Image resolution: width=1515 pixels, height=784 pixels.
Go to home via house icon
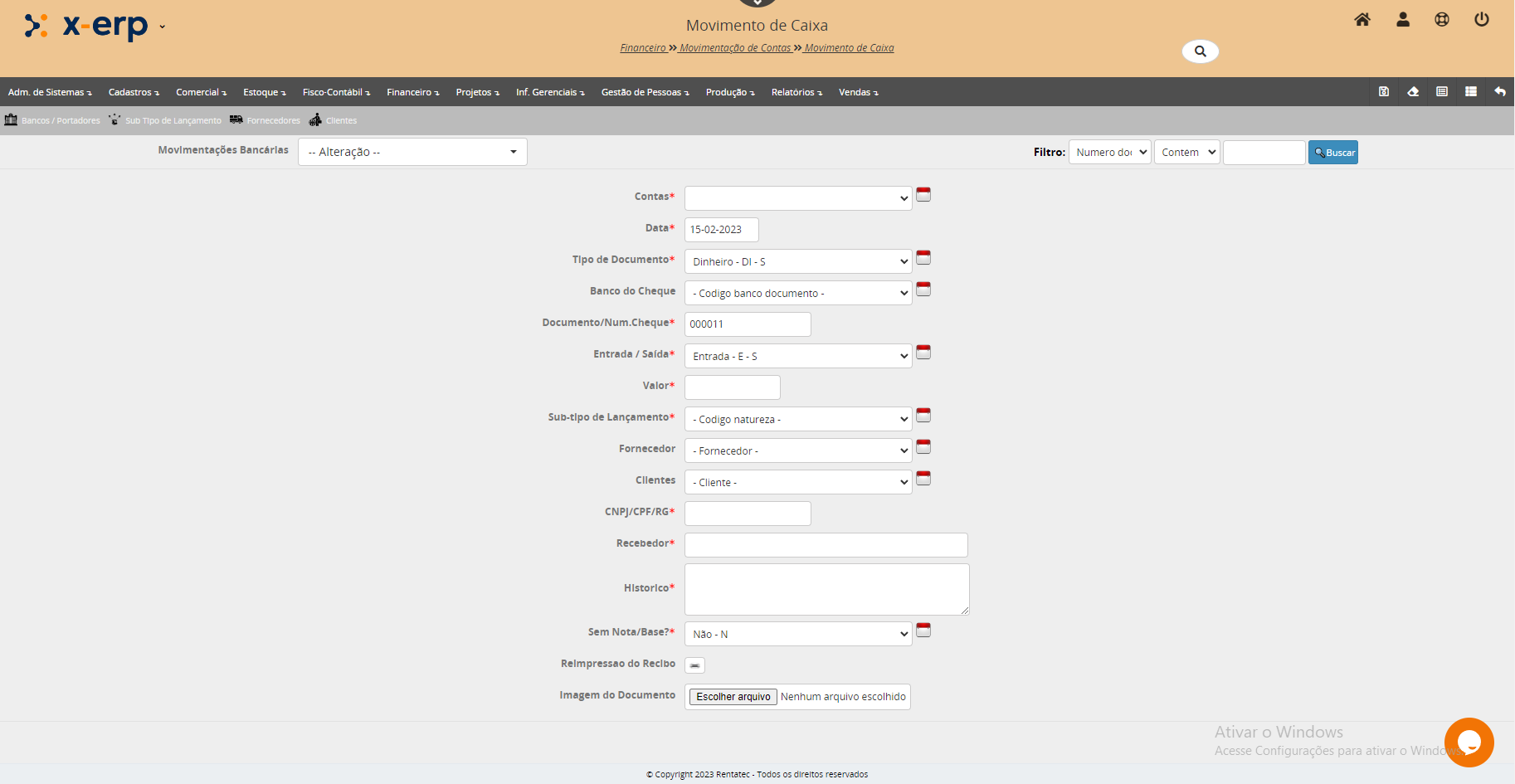(x=1362, y=20)
